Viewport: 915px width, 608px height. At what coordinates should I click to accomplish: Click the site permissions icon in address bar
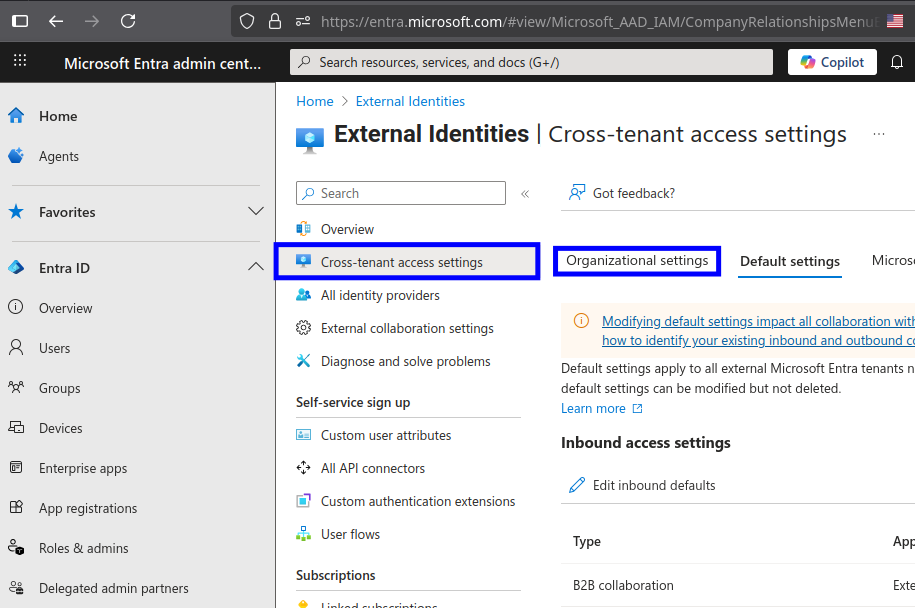[303, 22]
